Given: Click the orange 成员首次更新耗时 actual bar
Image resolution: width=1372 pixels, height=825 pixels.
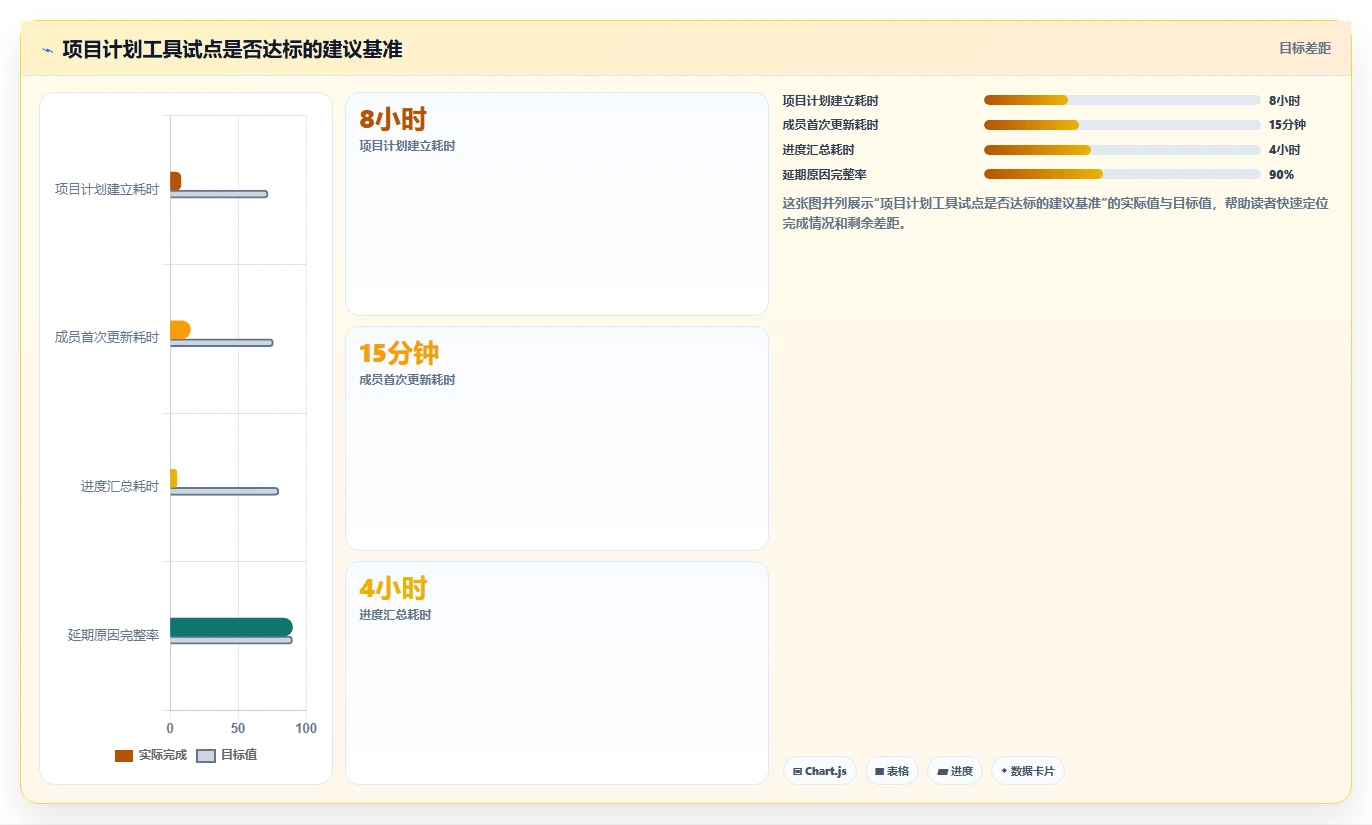Looking at the screenshot, I should click(x=180, y=330).
